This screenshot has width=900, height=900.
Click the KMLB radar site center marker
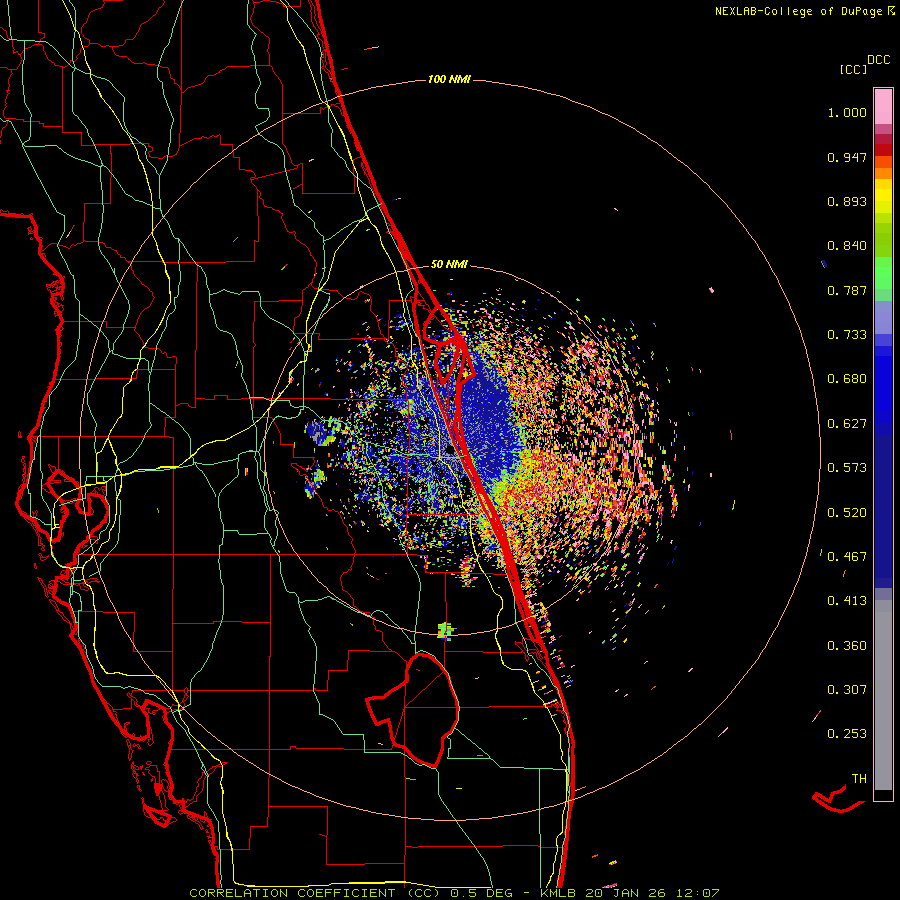pos(451,449)
